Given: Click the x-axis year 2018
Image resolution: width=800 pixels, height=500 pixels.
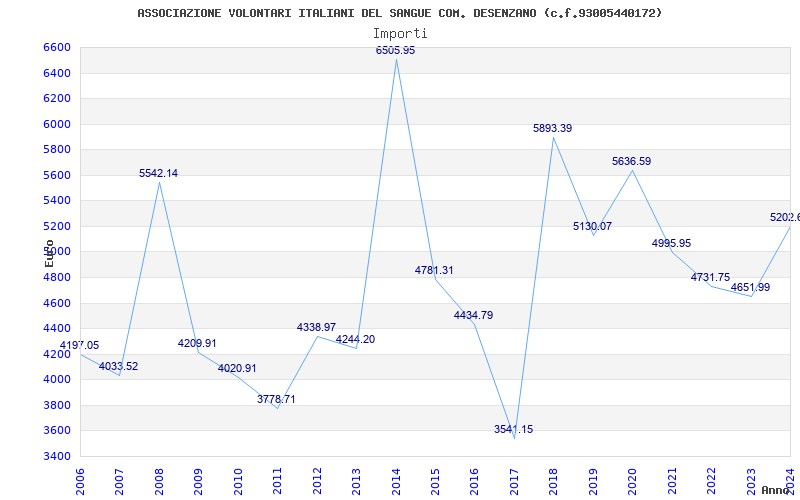Looking at the screenshot, I should (554, 482).
